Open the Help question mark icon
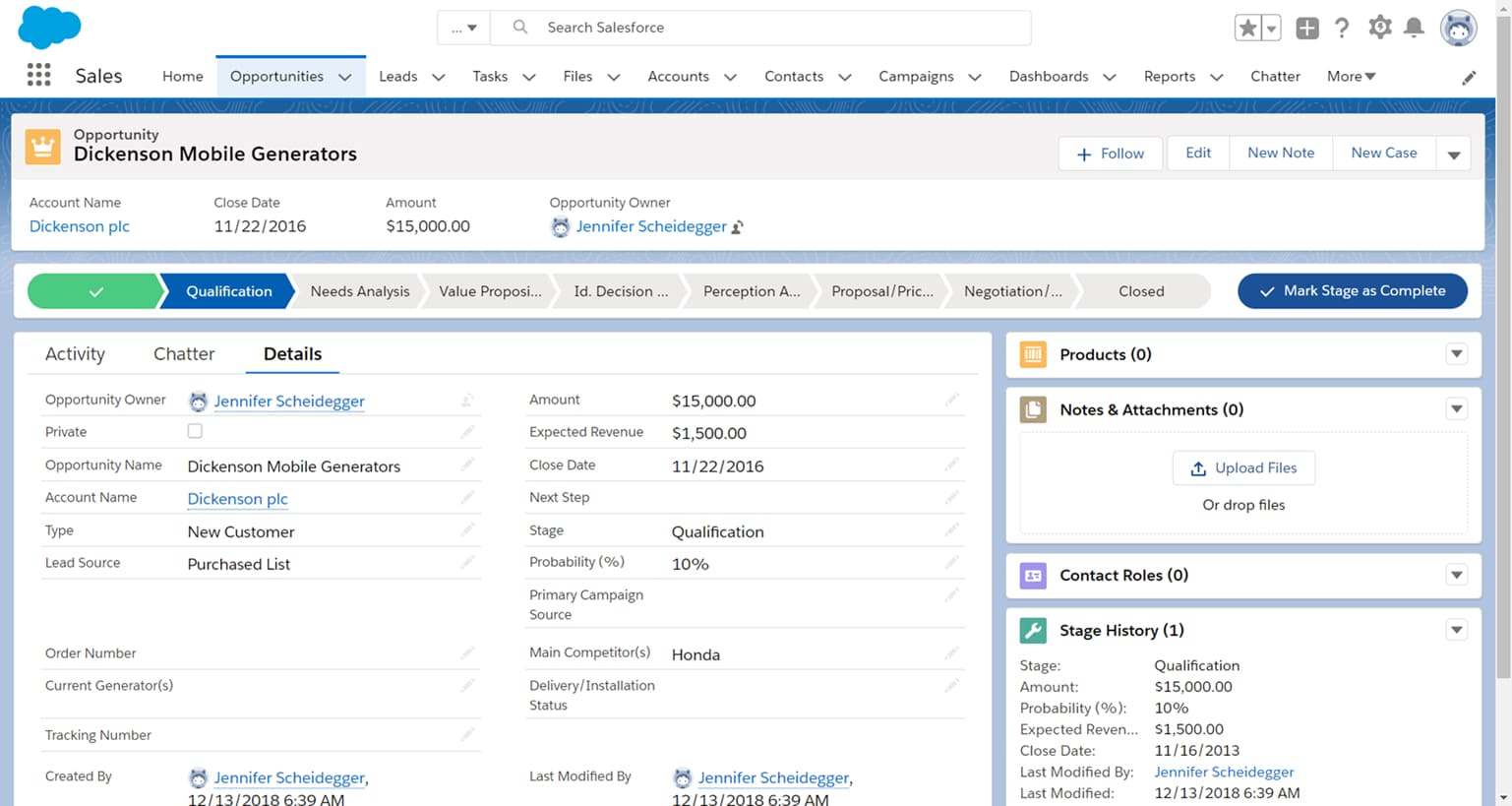The width and height of the screenshot is (1512, 806). [x=1342, y=28]
